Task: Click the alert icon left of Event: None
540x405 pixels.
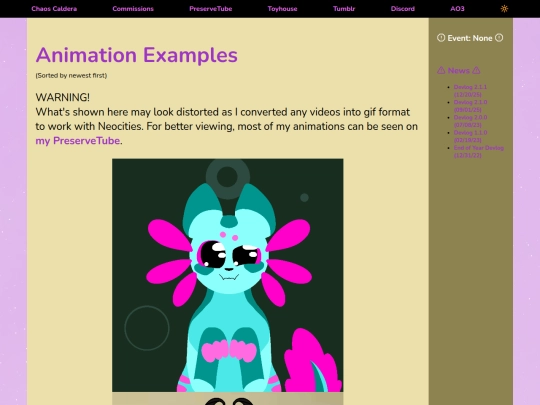Action: click(x=441, y=38)
